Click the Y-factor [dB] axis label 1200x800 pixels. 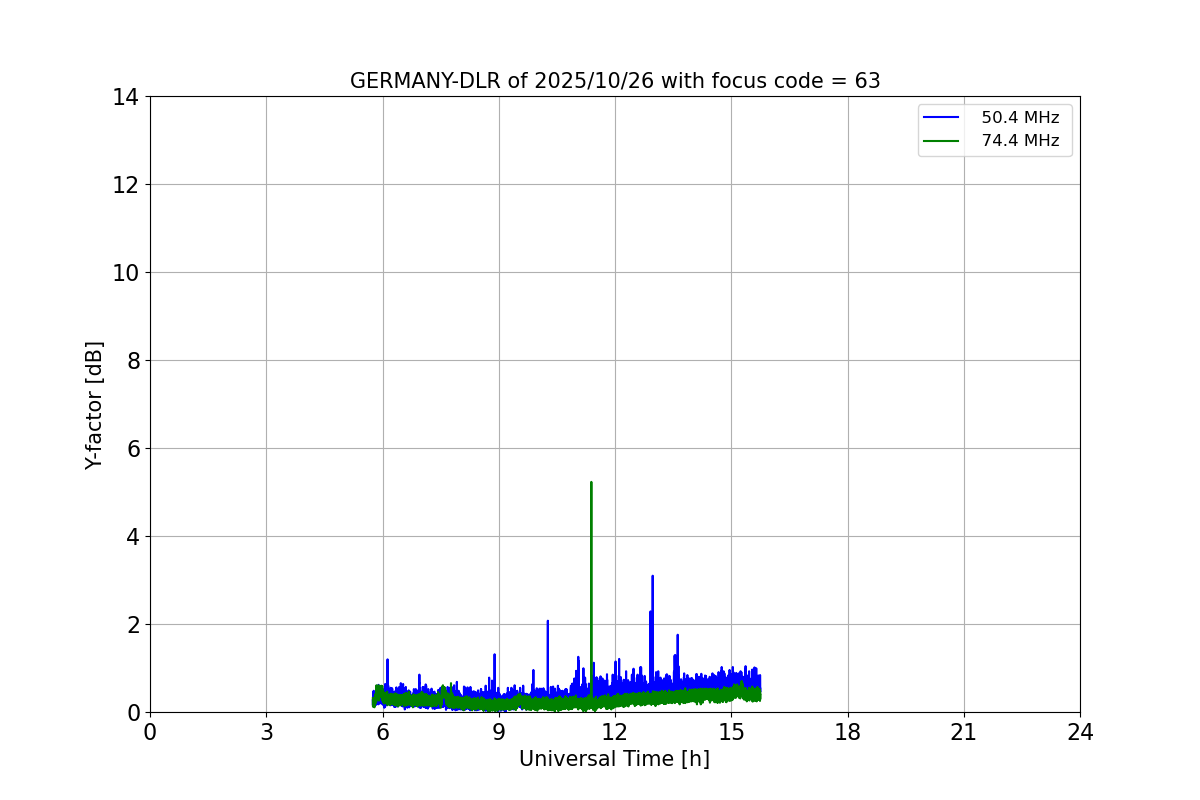coord(94,405)
